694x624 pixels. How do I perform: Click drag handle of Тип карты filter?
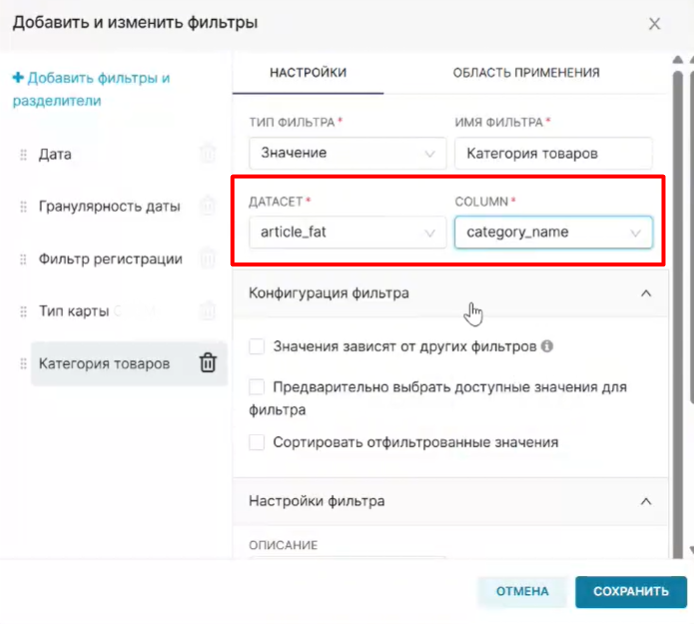pyautogui.click(x=23, y=311)
